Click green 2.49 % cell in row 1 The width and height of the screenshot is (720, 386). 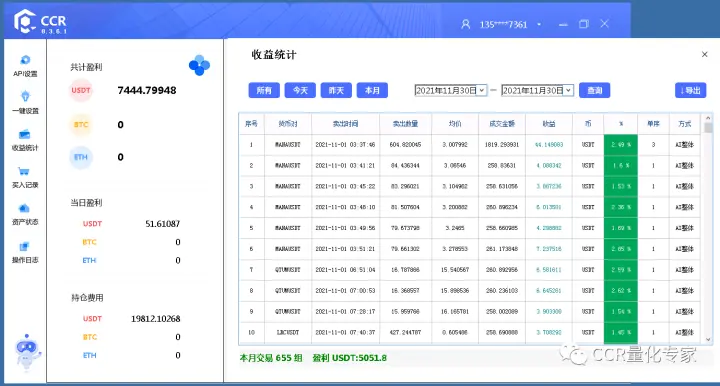(x=621, y=145)
